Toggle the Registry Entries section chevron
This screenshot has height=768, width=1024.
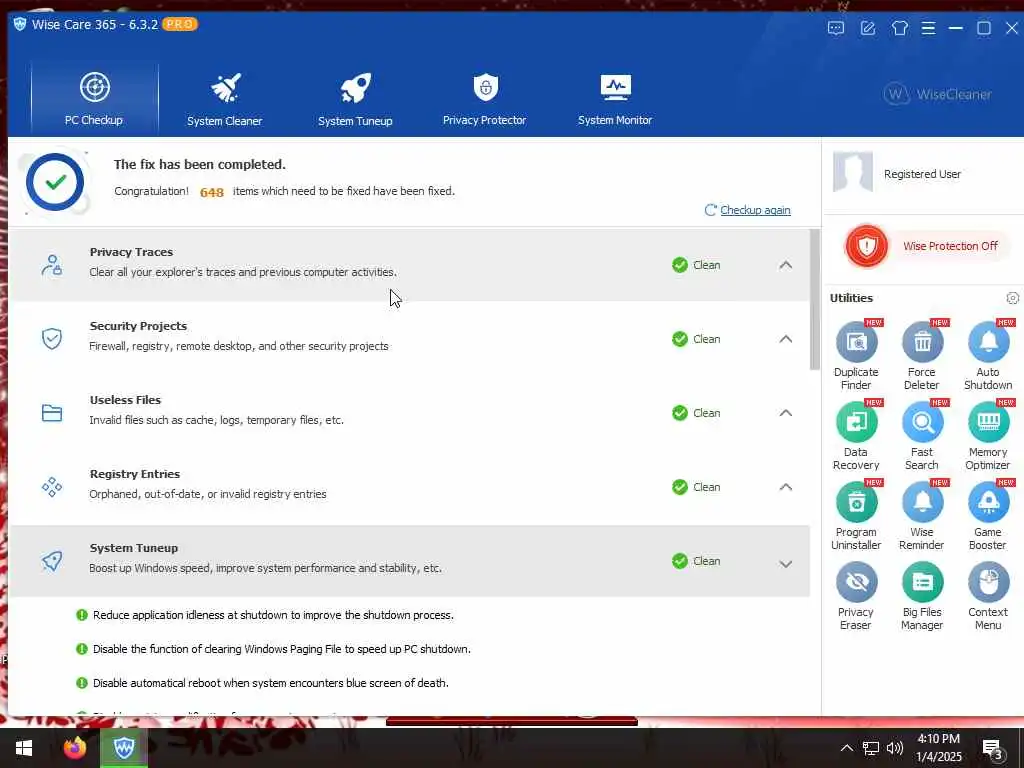tap(786, 487)
